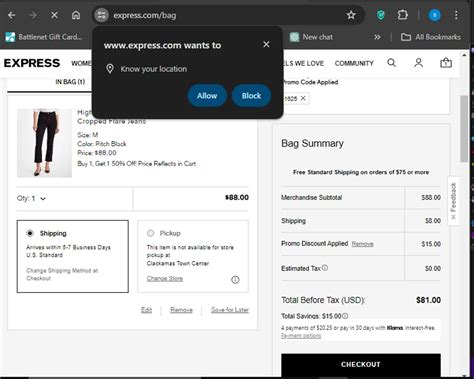
Task: Click the Change Store link
Action: tap(165, 278)
